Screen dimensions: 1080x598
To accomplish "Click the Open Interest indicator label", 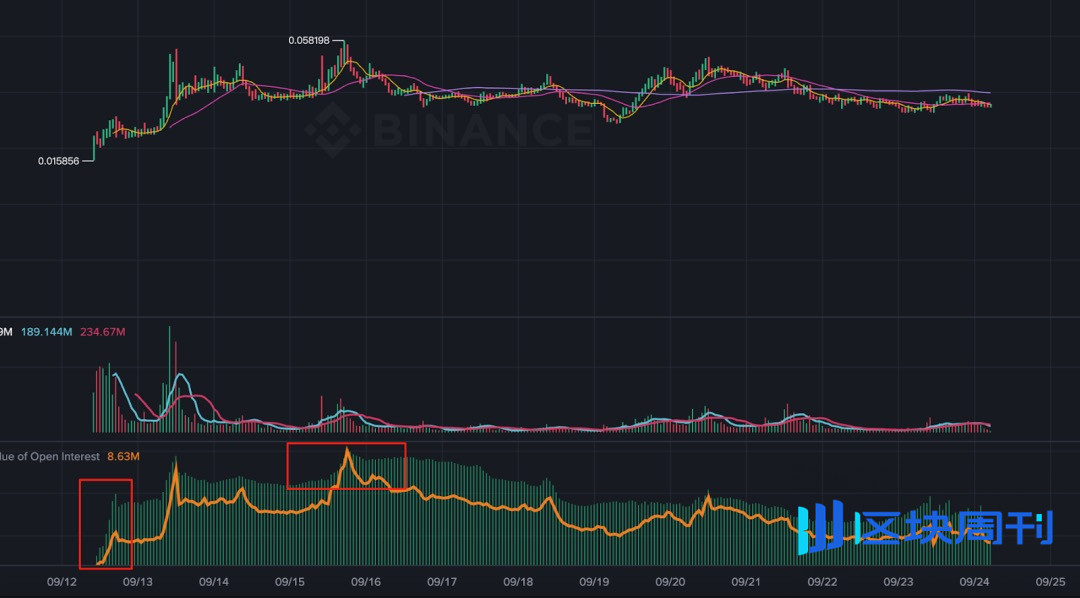I will click(50, 457).
